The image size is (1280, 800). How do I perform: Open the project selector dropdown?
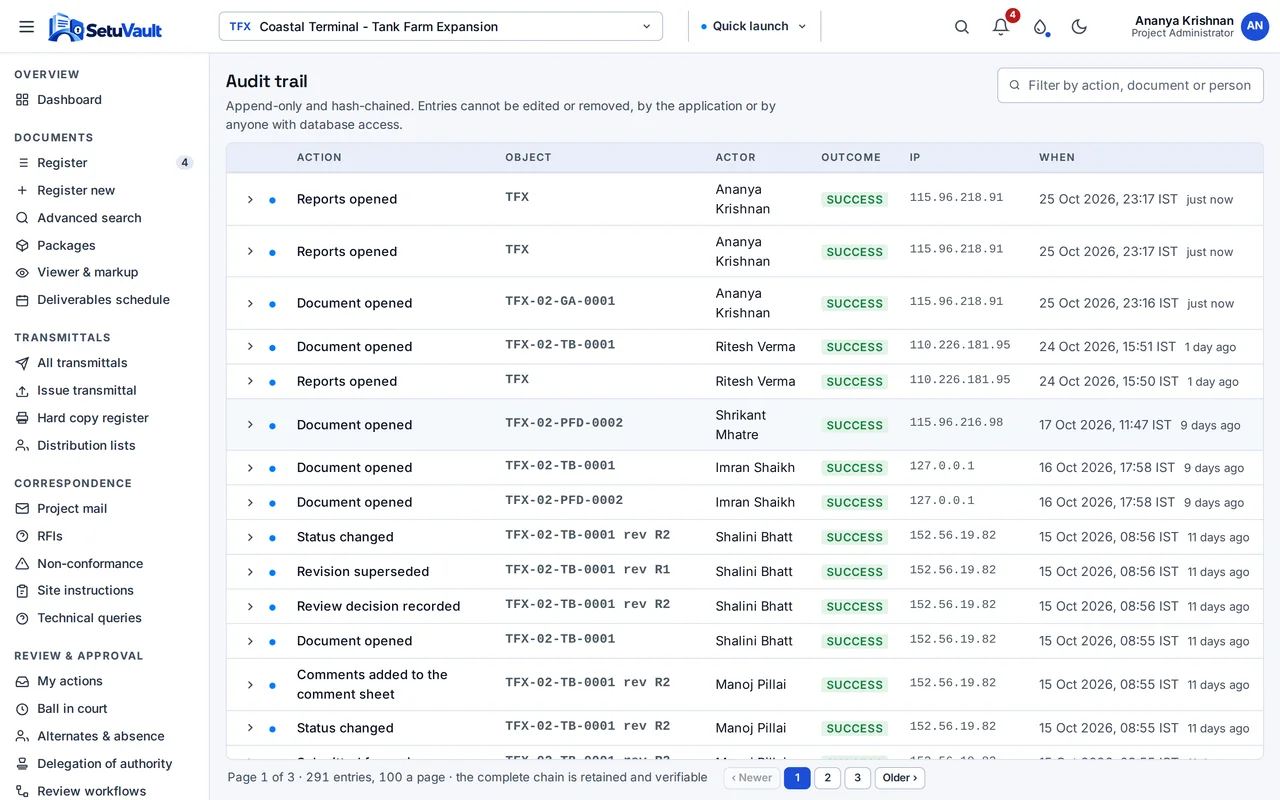point(441,27)
